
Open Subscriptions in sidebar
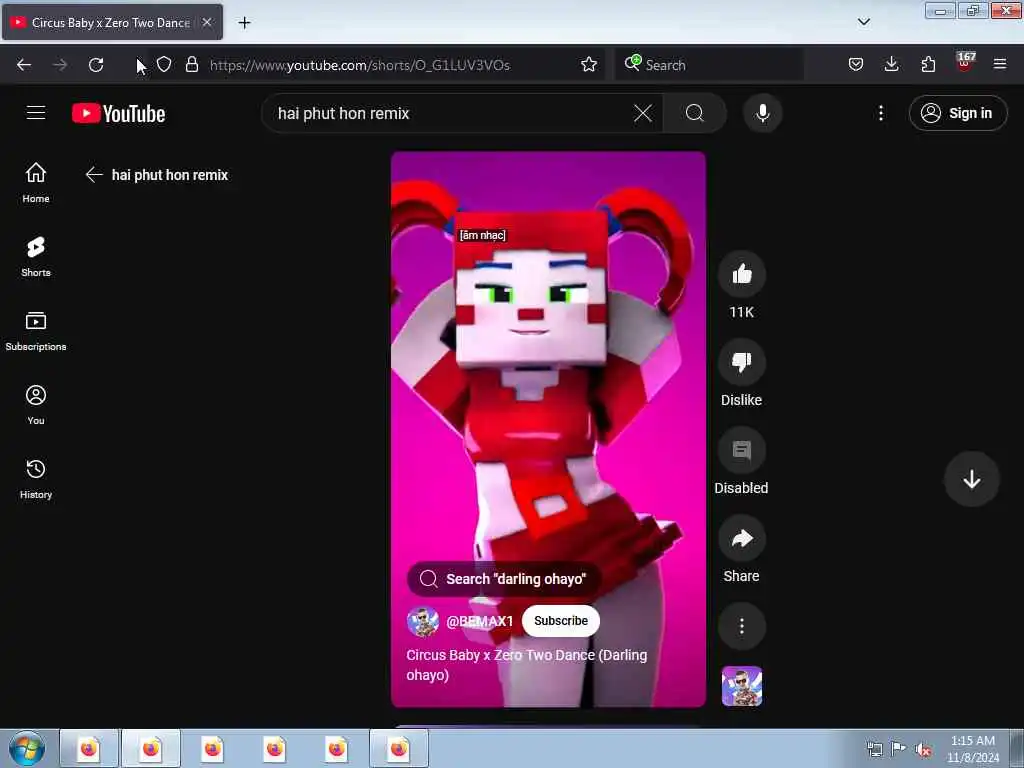click(x=36, y=331)
